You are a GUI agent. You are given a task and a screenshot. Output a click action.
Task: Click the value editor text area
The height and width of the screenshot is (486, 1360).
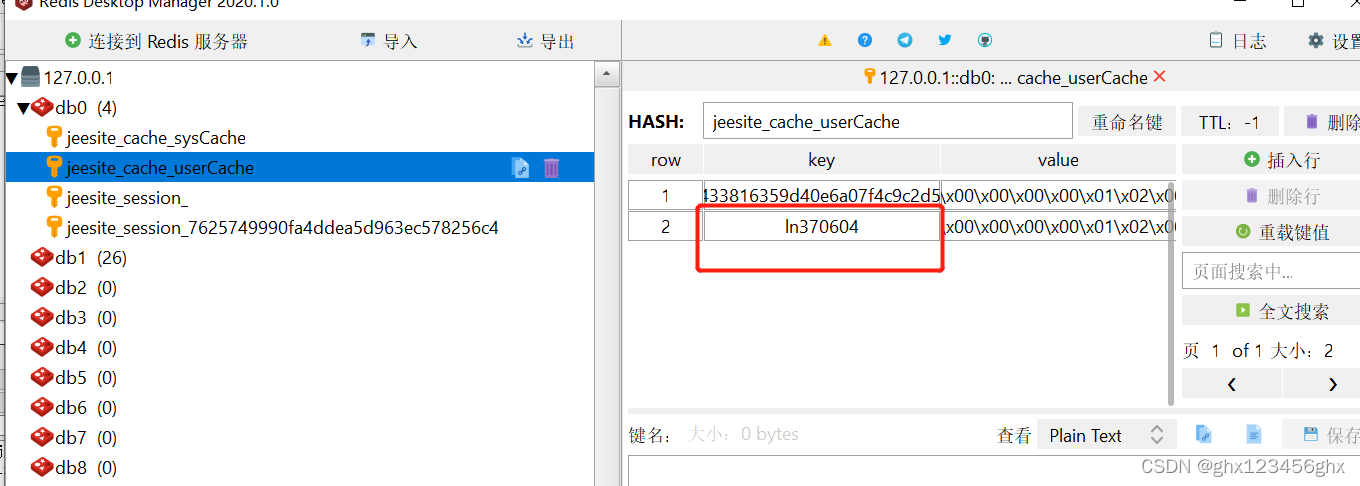pyautogui.click(x=994, y=470)
